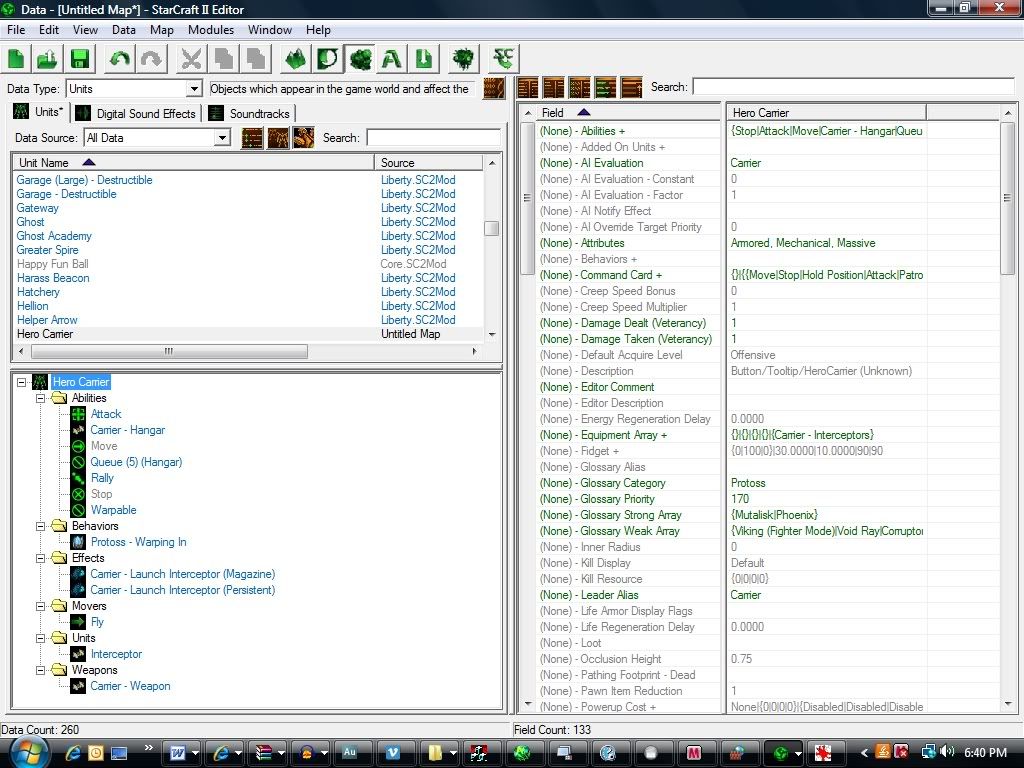
Task: Save the map with the floppy disk icon
Action: pyautogui.click(x=80, y=59)
